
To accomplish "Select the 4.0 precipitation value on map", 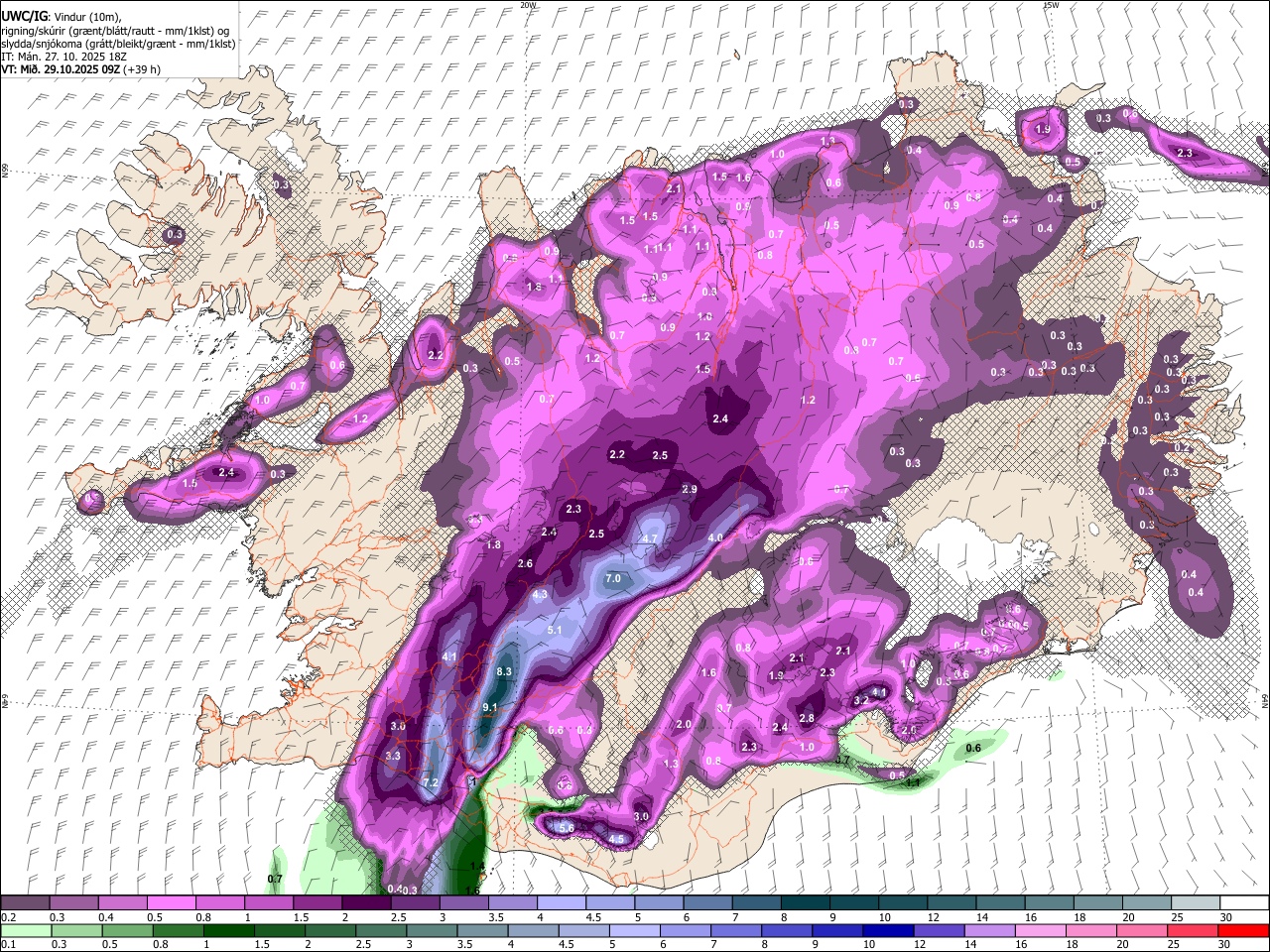I will [714, 537].
